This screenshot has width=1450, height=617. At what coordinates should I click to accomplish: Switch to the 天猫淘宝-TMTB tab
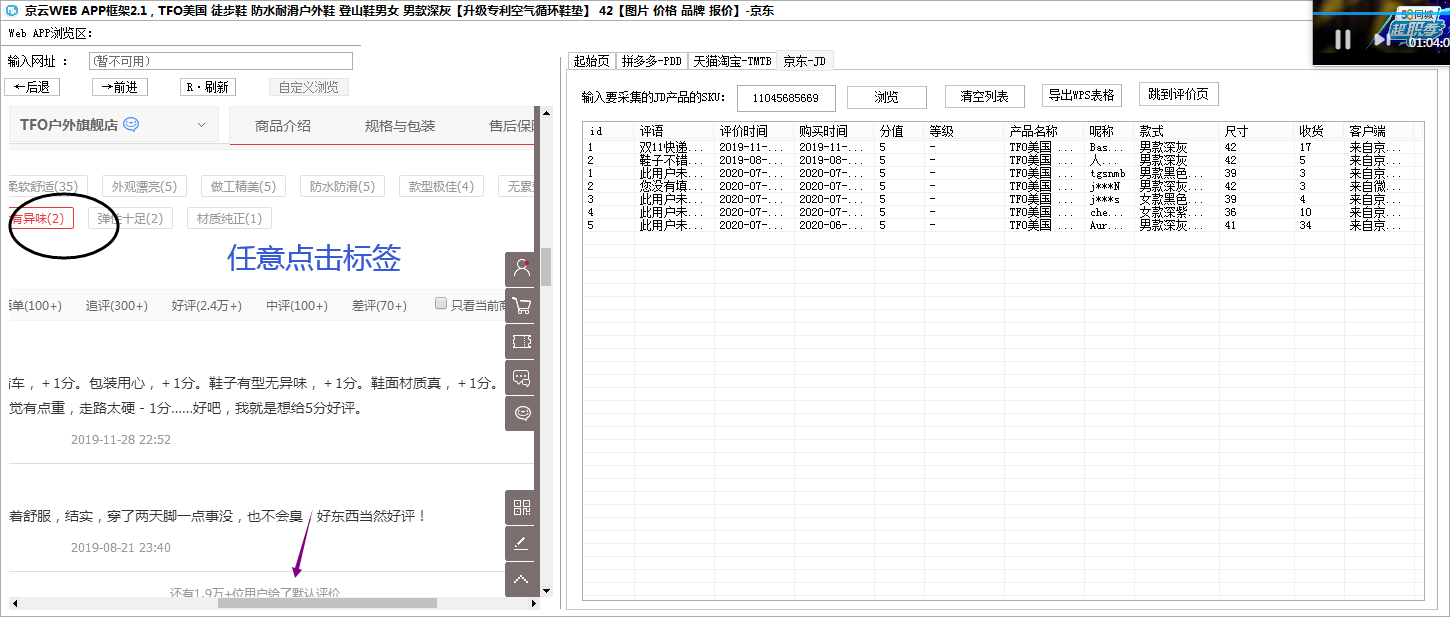pyautogui.click(x=733, y=61)
